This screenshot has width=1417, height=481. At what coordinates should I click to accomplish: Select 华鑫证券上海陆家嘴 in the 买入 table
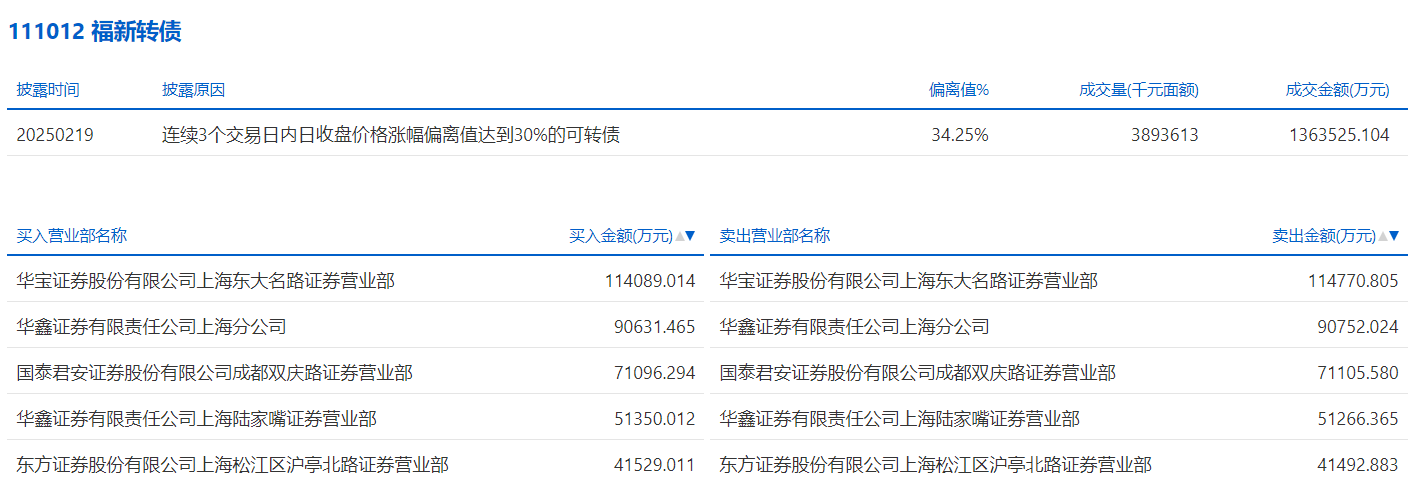[x=197, y=419]
